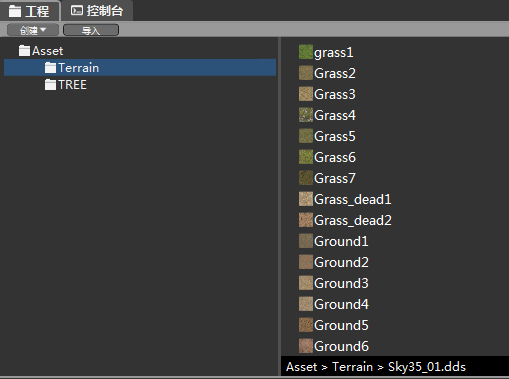Switch to the 控制台 console tab
Image resolution: width=509 pixels, height=379 pixels.
pyautogui.click(x=97, y=11)
